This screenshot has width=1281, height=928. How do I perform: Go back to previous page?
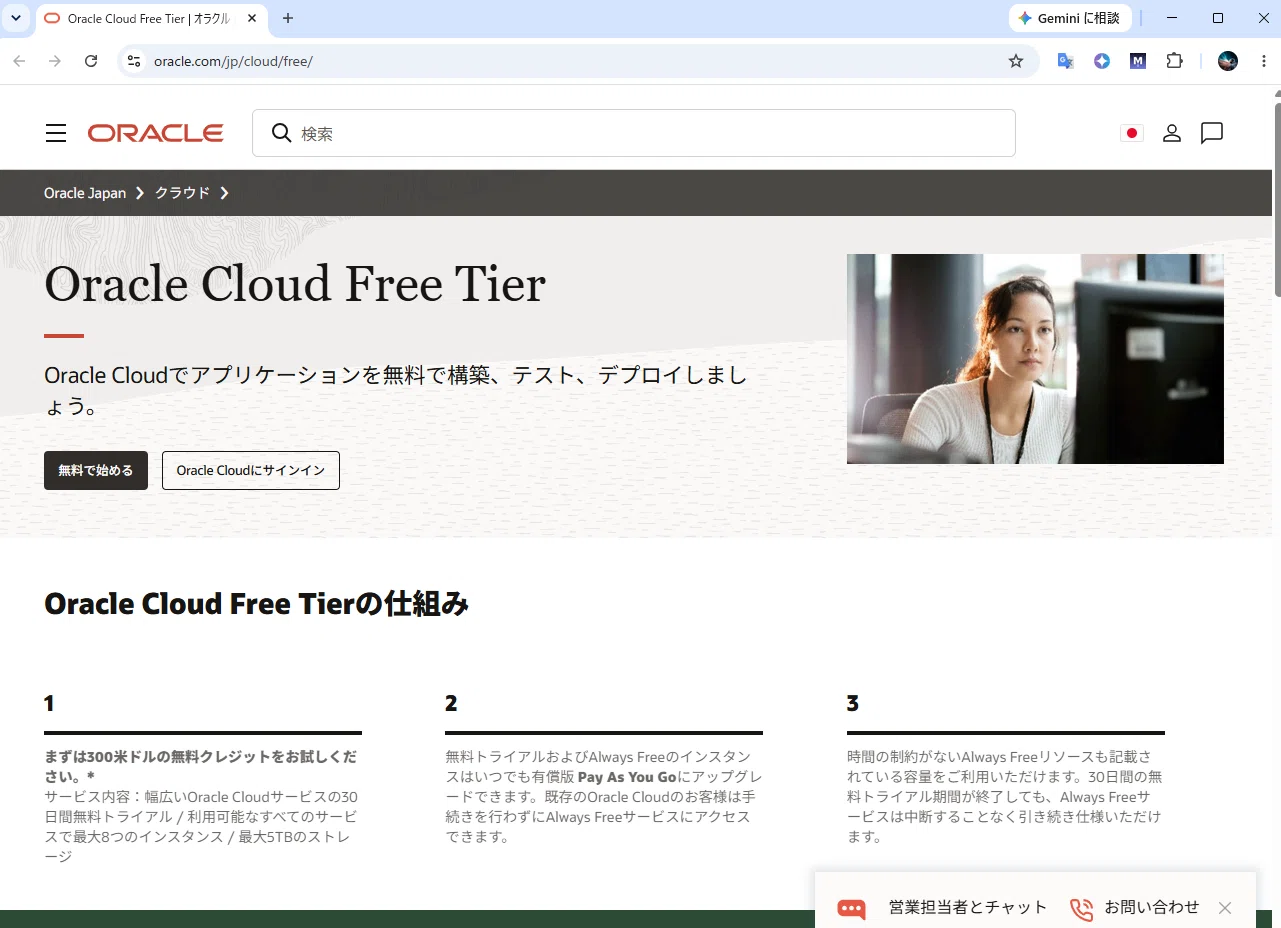(x=19, y=61)
